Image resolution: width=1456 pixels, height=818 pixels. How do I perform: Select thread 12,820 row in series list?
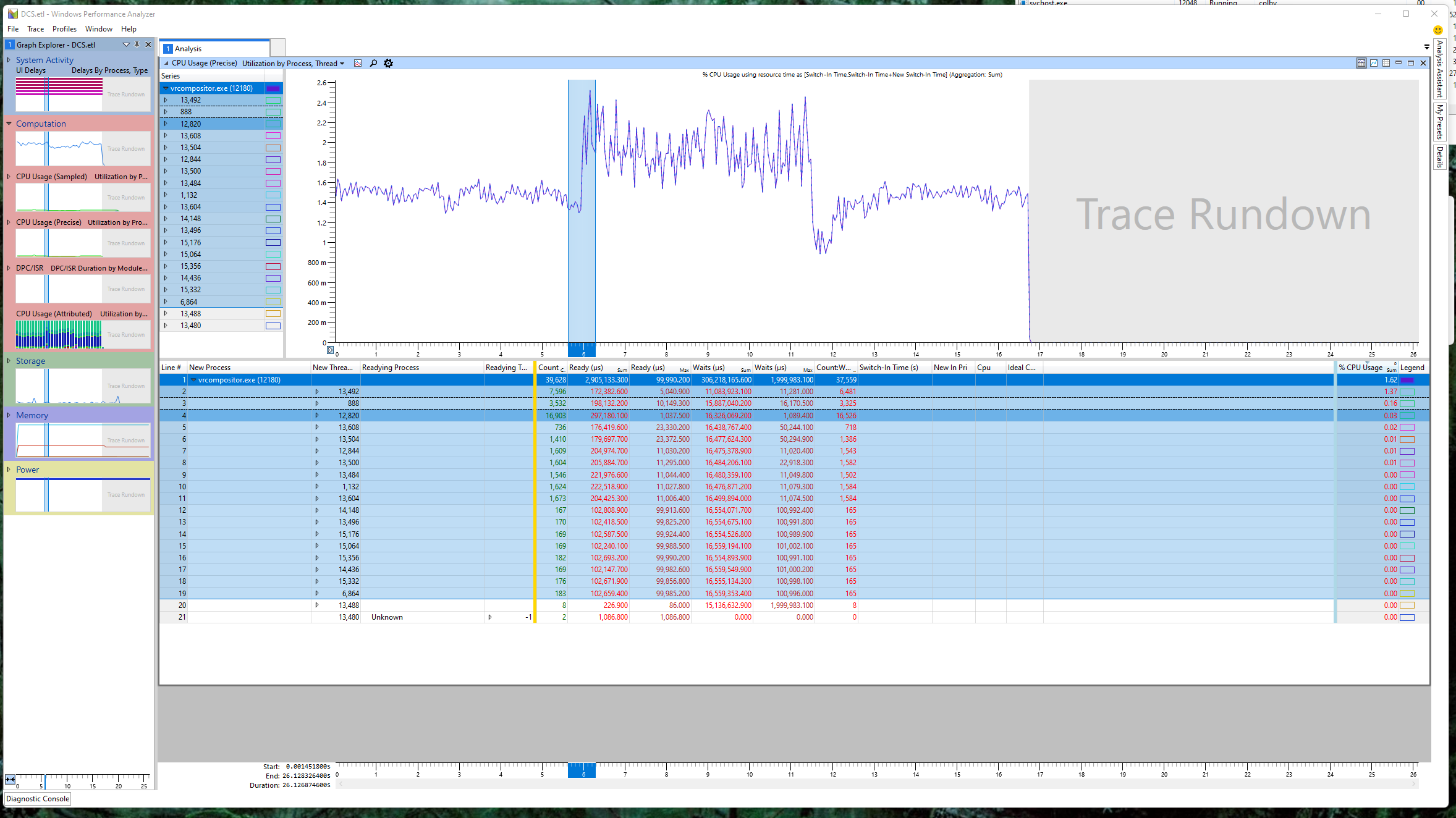coord(221,124)
